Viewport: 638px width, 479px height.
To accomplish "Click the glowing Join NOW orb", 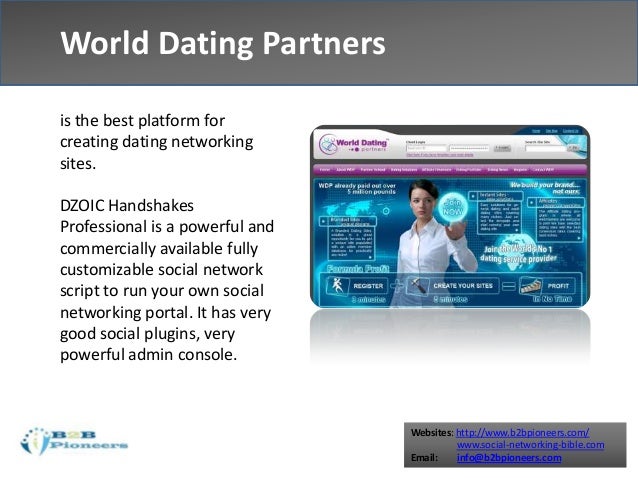I will [x=452, y=207].
